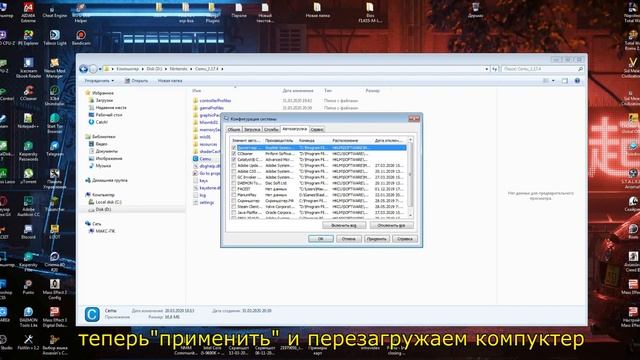Open gameProfiles folder in Explorer
640x360 pixels.
[208, 108]
